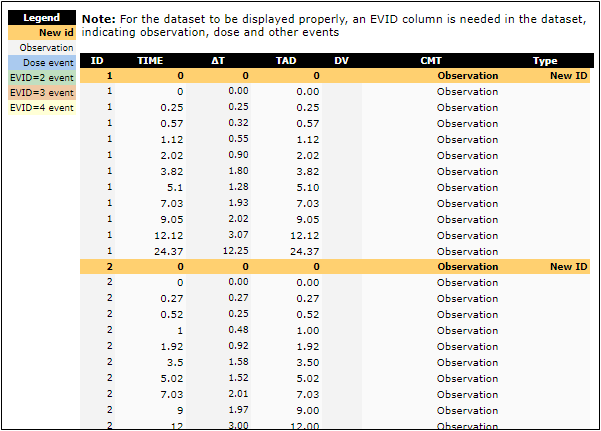The image size is (601, 431).
Task: Select TIME column value 1.12
Action: click(172, 140)
